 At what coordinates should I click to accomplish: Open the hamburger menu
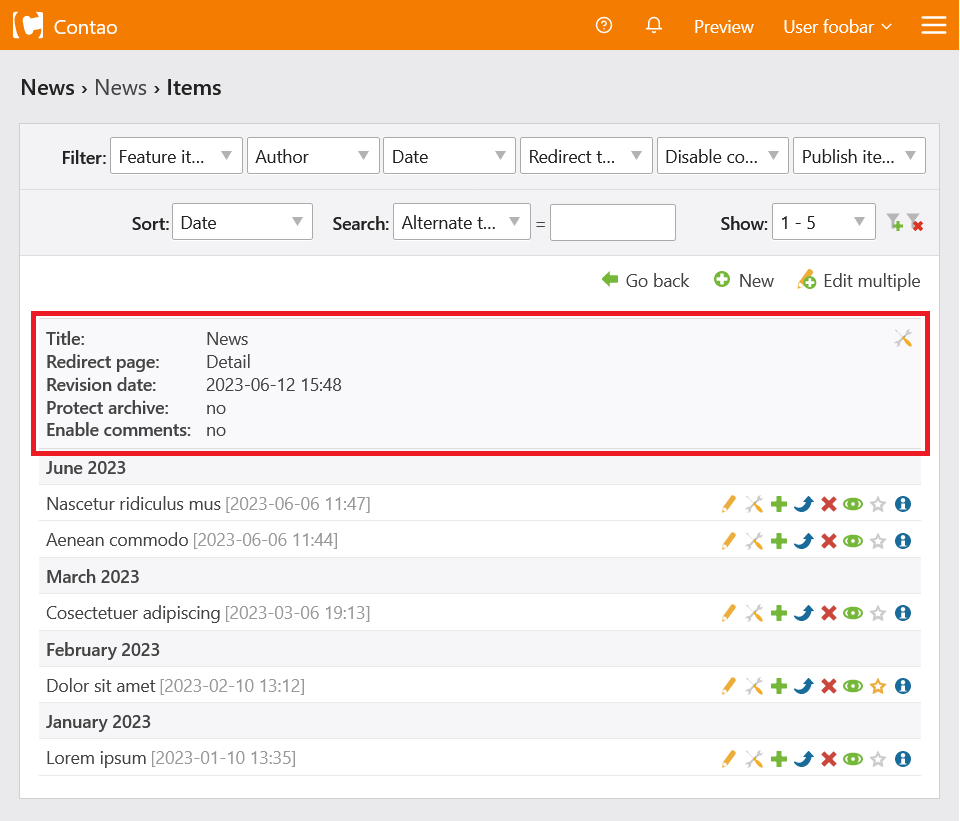tap(934, 25)
